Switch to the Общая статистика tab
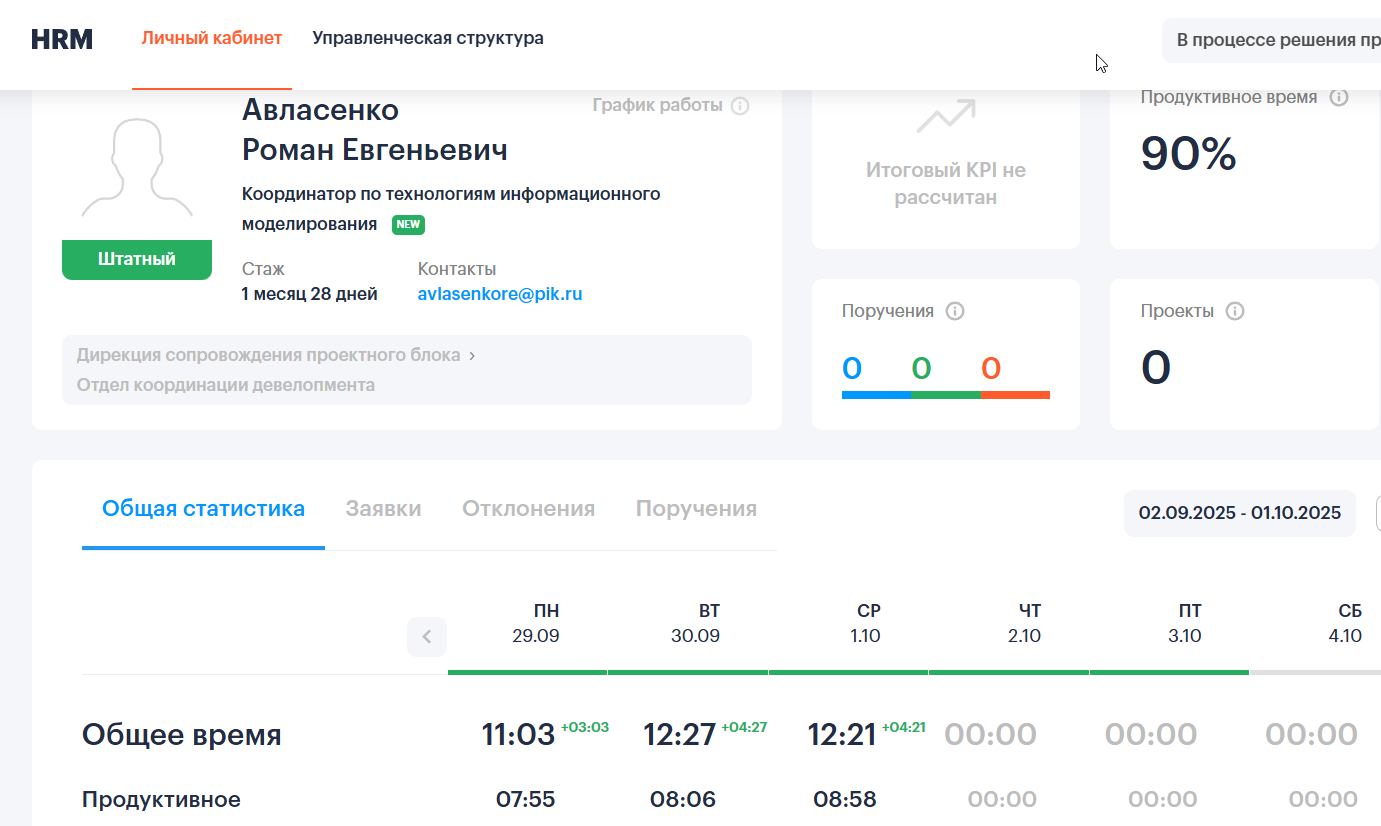 click(x=203, y=509)
